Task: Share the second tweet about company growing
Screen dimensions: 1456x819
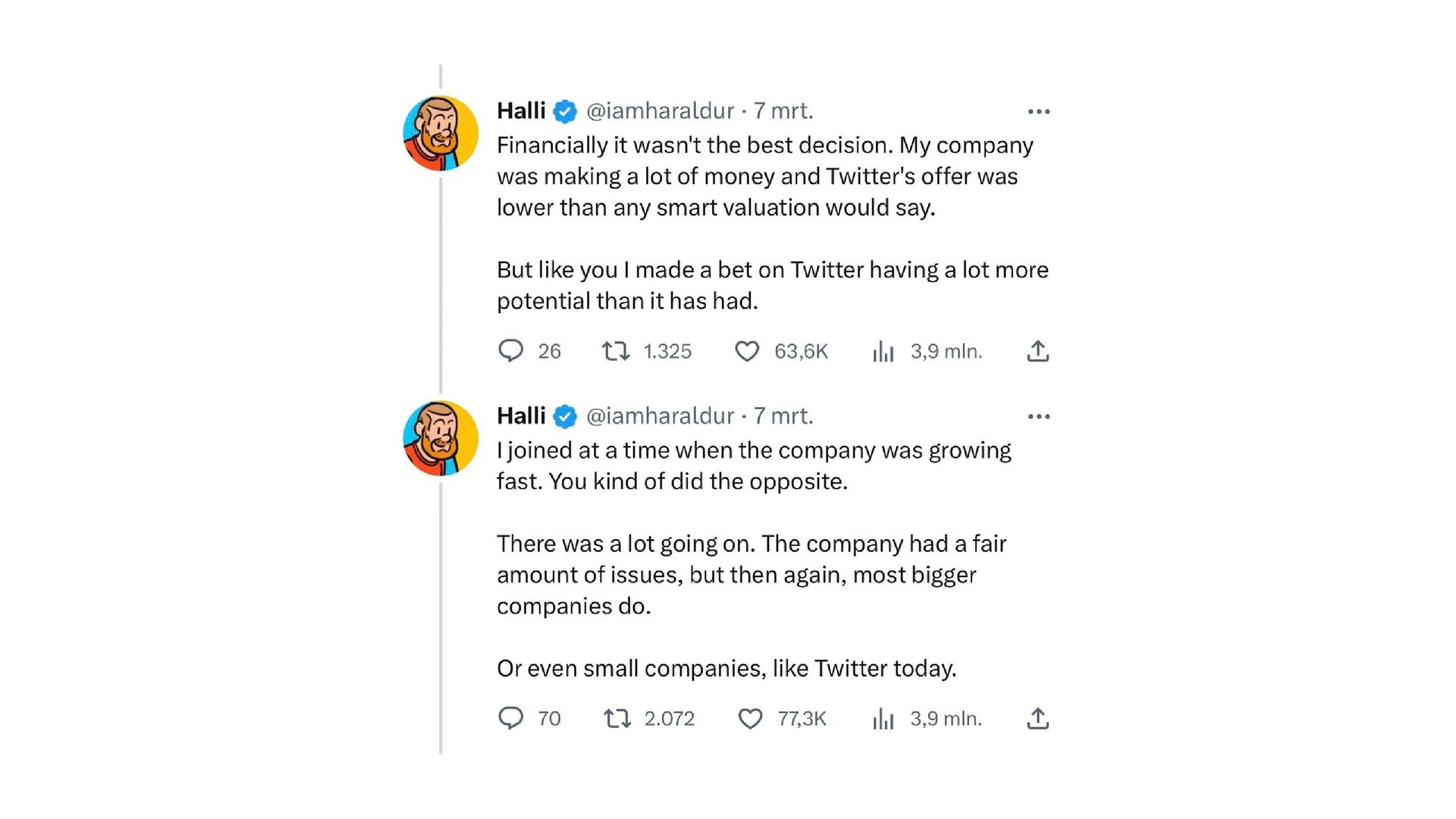Action: click(x=1037, y=718)
